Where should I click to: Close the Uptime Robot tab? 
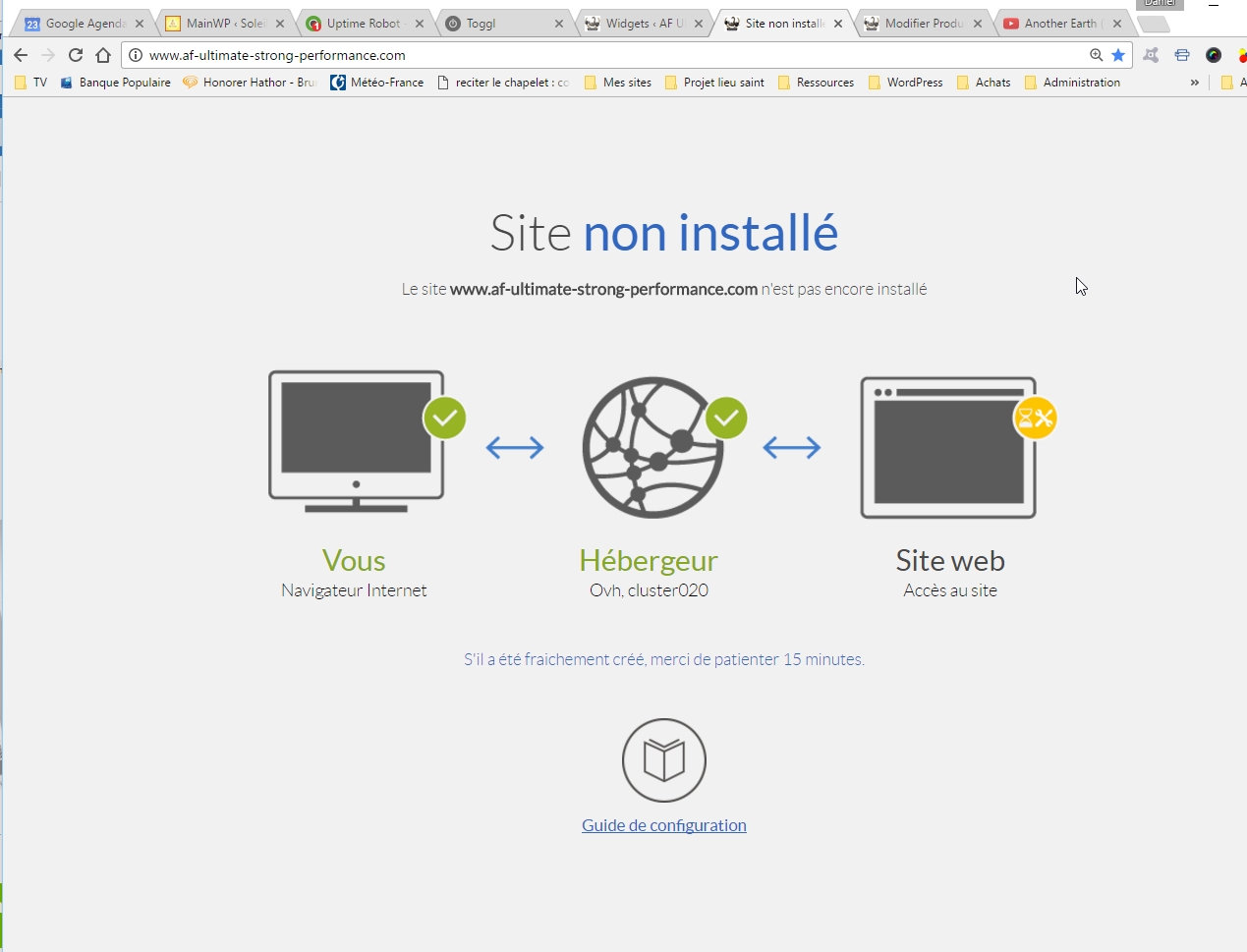pyautogui.click(x=420, y=24)
